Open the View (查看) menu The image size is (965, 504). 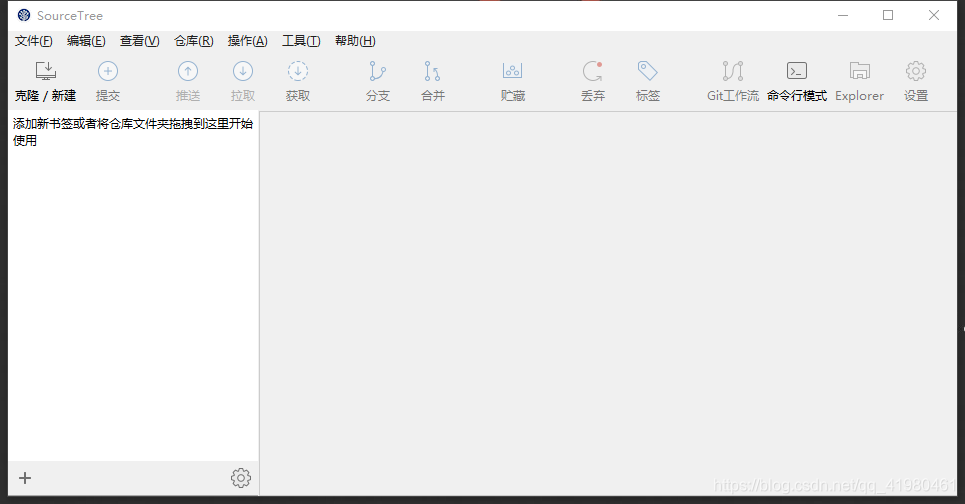140,41
